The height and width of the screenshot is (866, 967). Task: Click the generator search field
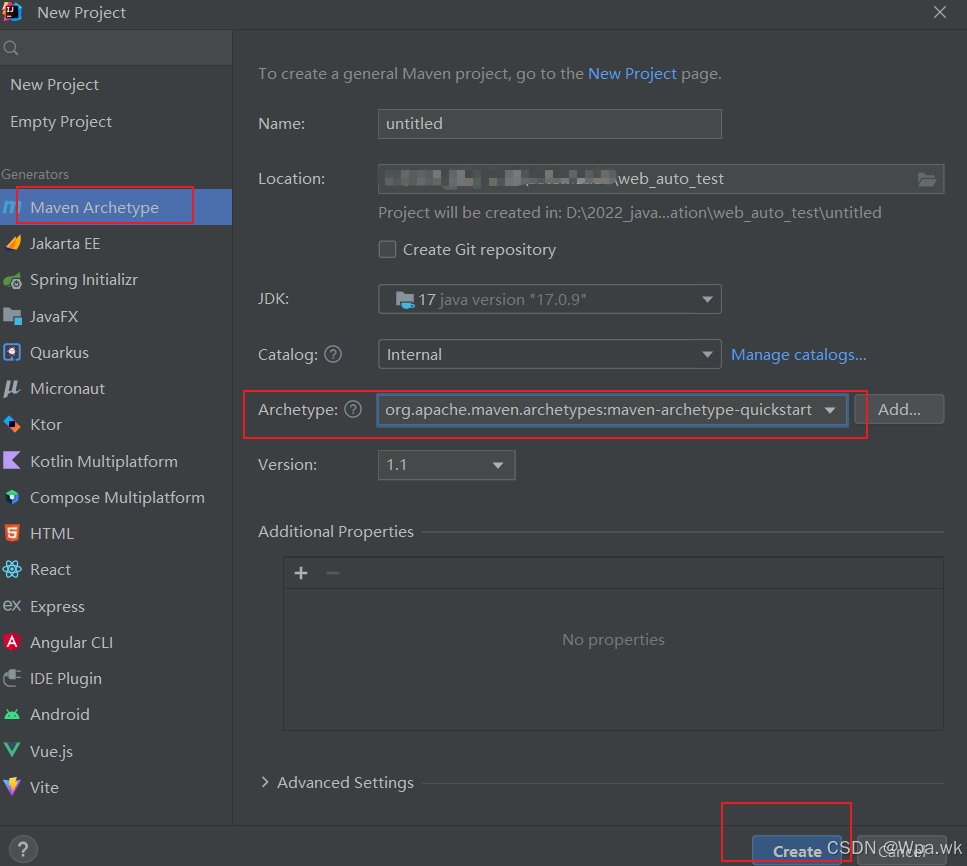coord(116,47)
